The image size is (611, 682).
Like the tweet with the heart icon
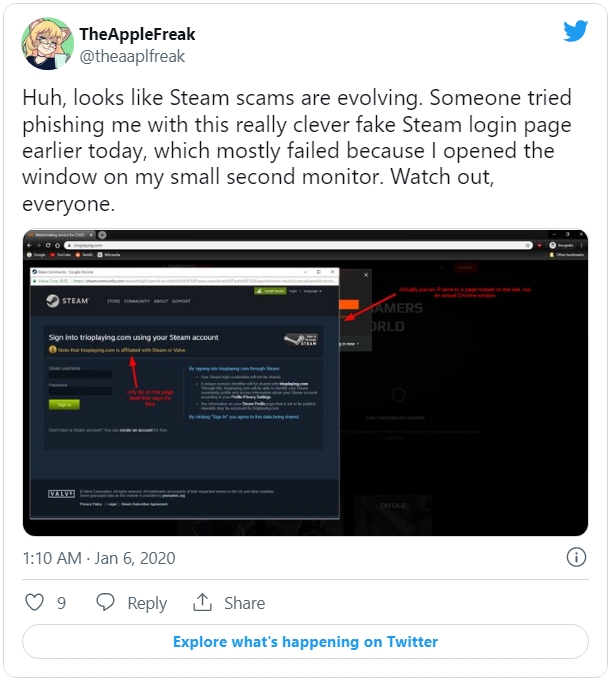point(34,602)
